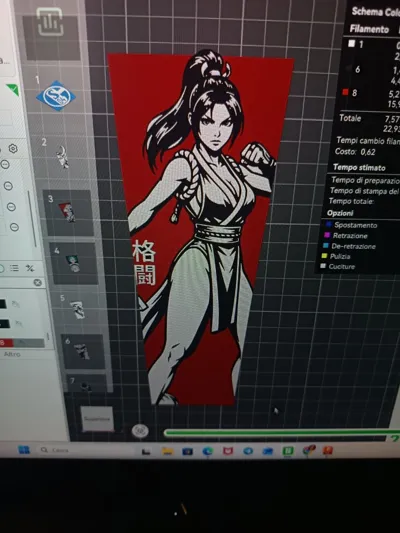Open the green slicer app taskbar icon
The width and height of the screenshot is (400, 533).
[288, 451]
